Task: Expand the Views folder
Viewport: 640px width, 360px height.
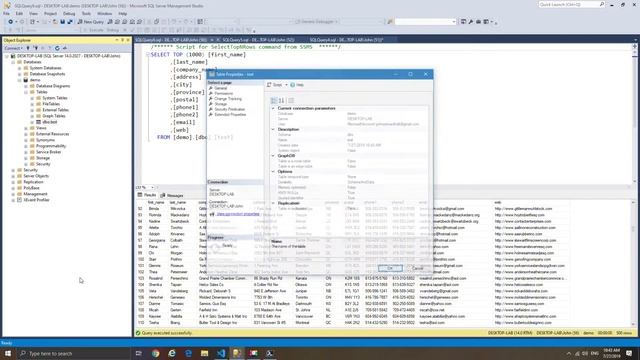Action: pyautogui.click(x=26, y=128)
